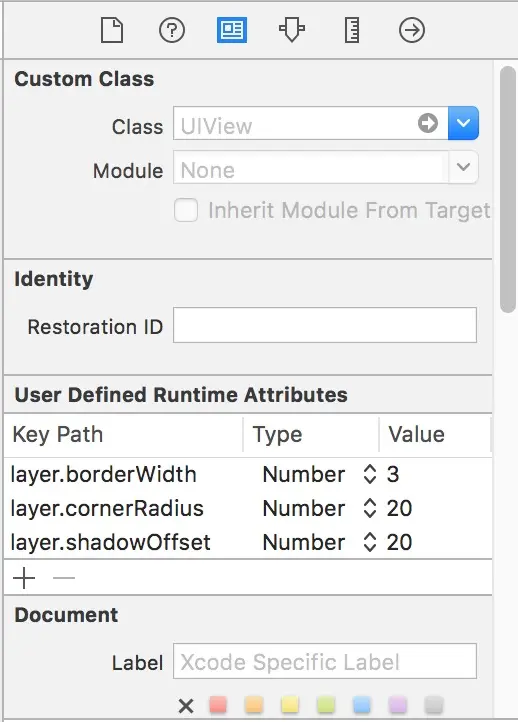Click the Xcode Specific Label field
The image size is (518, 722).
[325, 661]
